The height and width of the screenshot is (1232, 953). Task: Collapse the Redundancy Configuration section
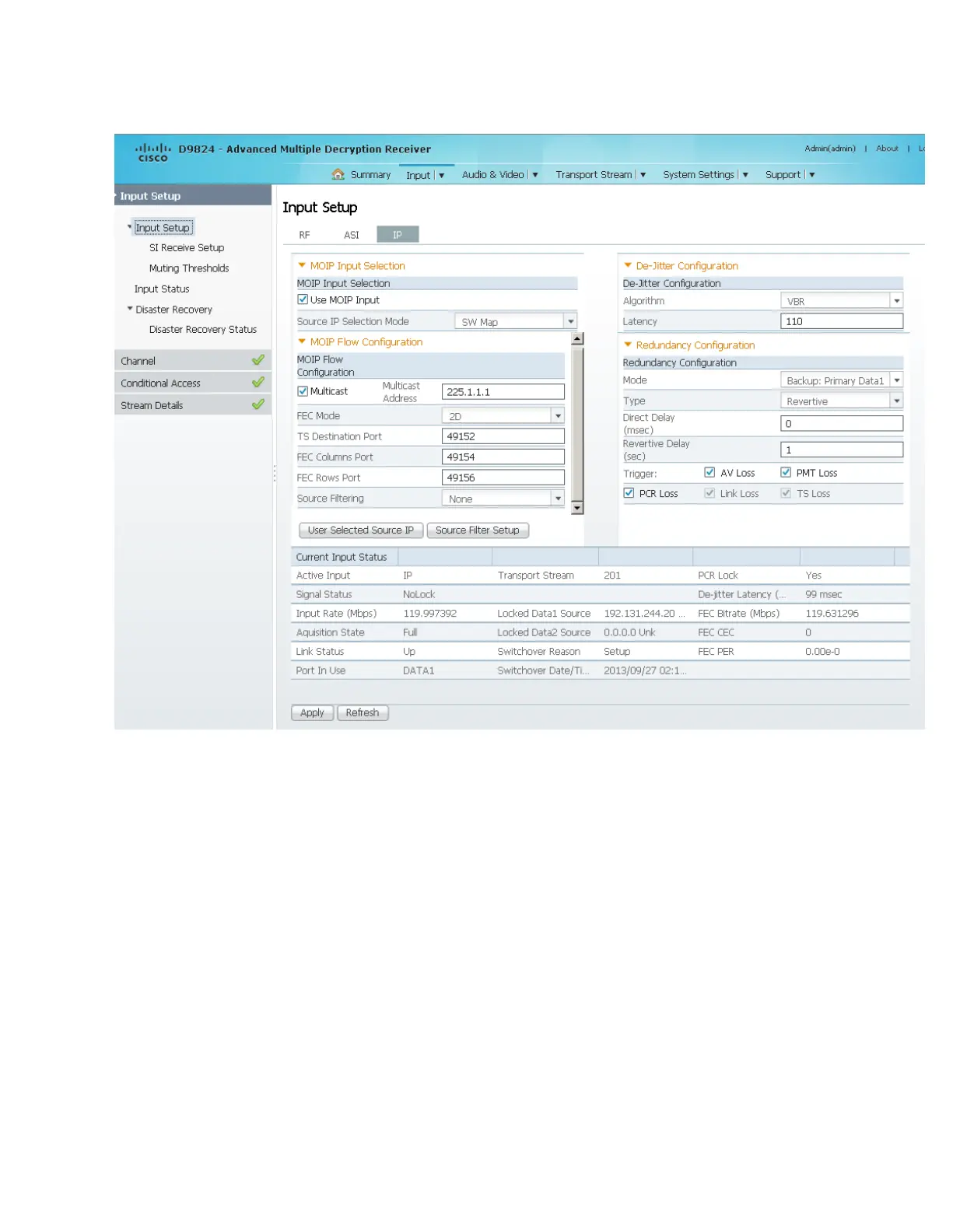click(628, 345)
